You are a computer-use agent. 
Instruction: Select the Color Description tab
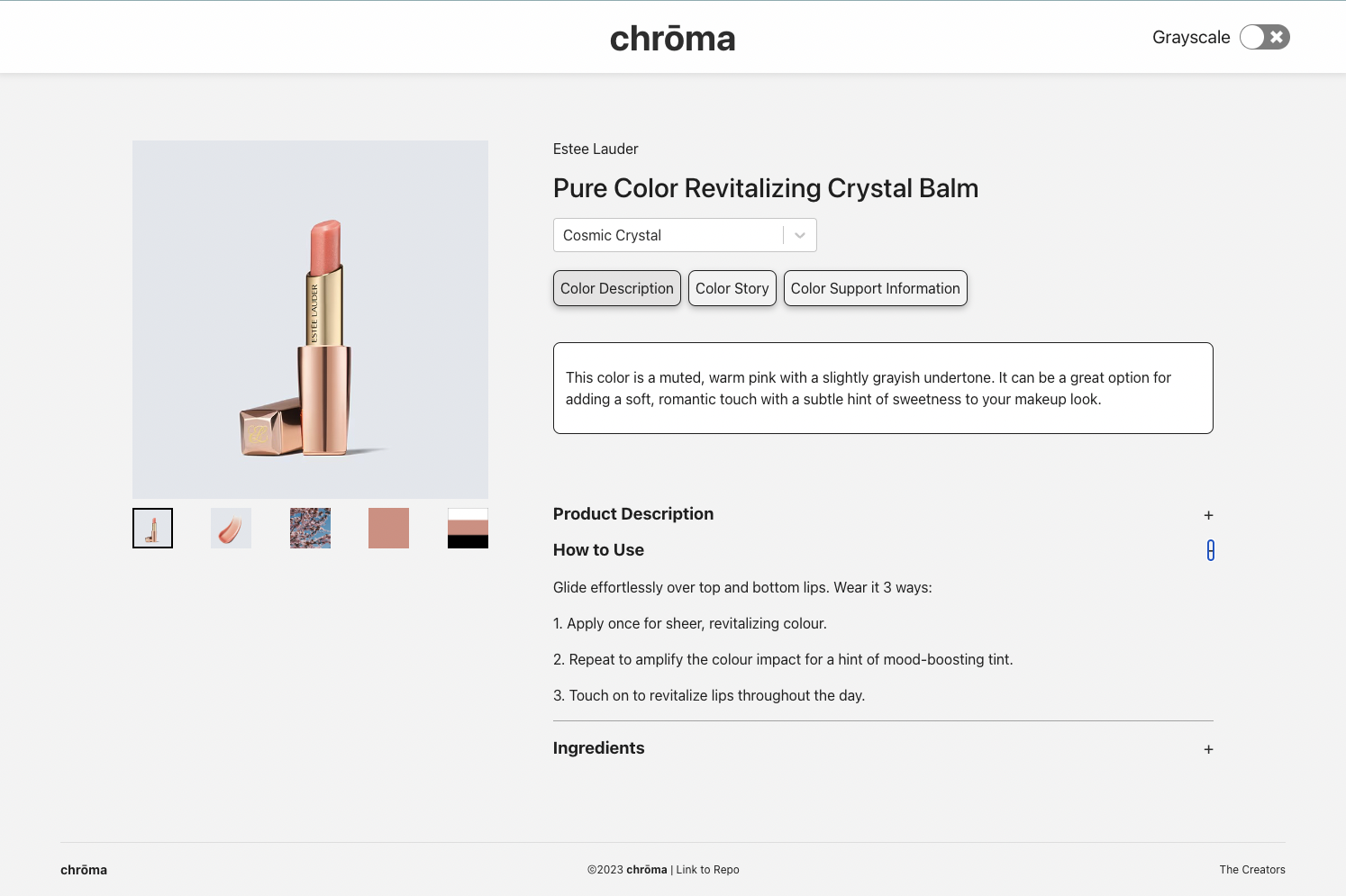tap(616, 288)
